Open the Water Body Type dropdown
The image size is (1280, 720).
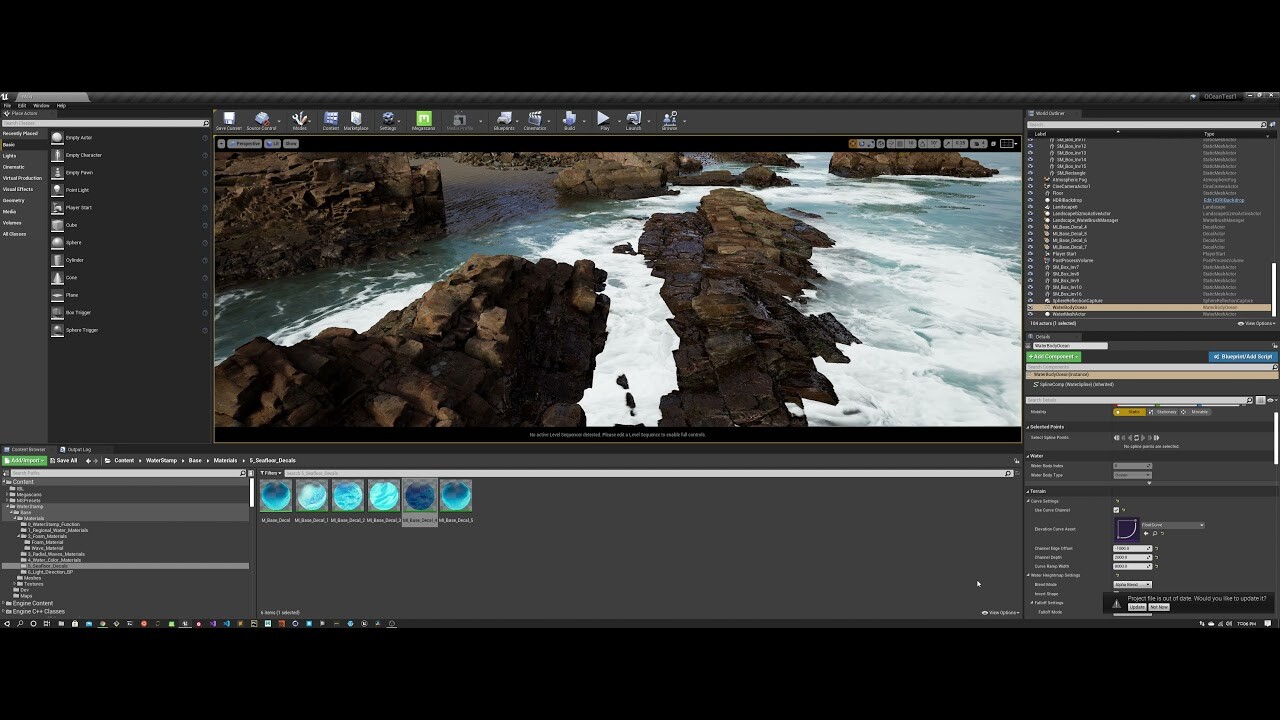(x=1132, y=475)
